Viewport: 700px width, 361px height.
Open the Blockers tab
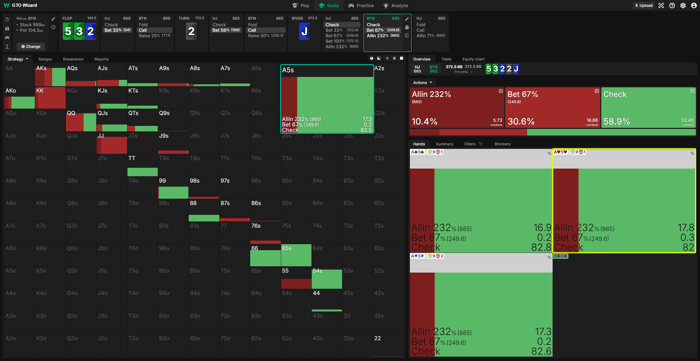click(502, 144)
